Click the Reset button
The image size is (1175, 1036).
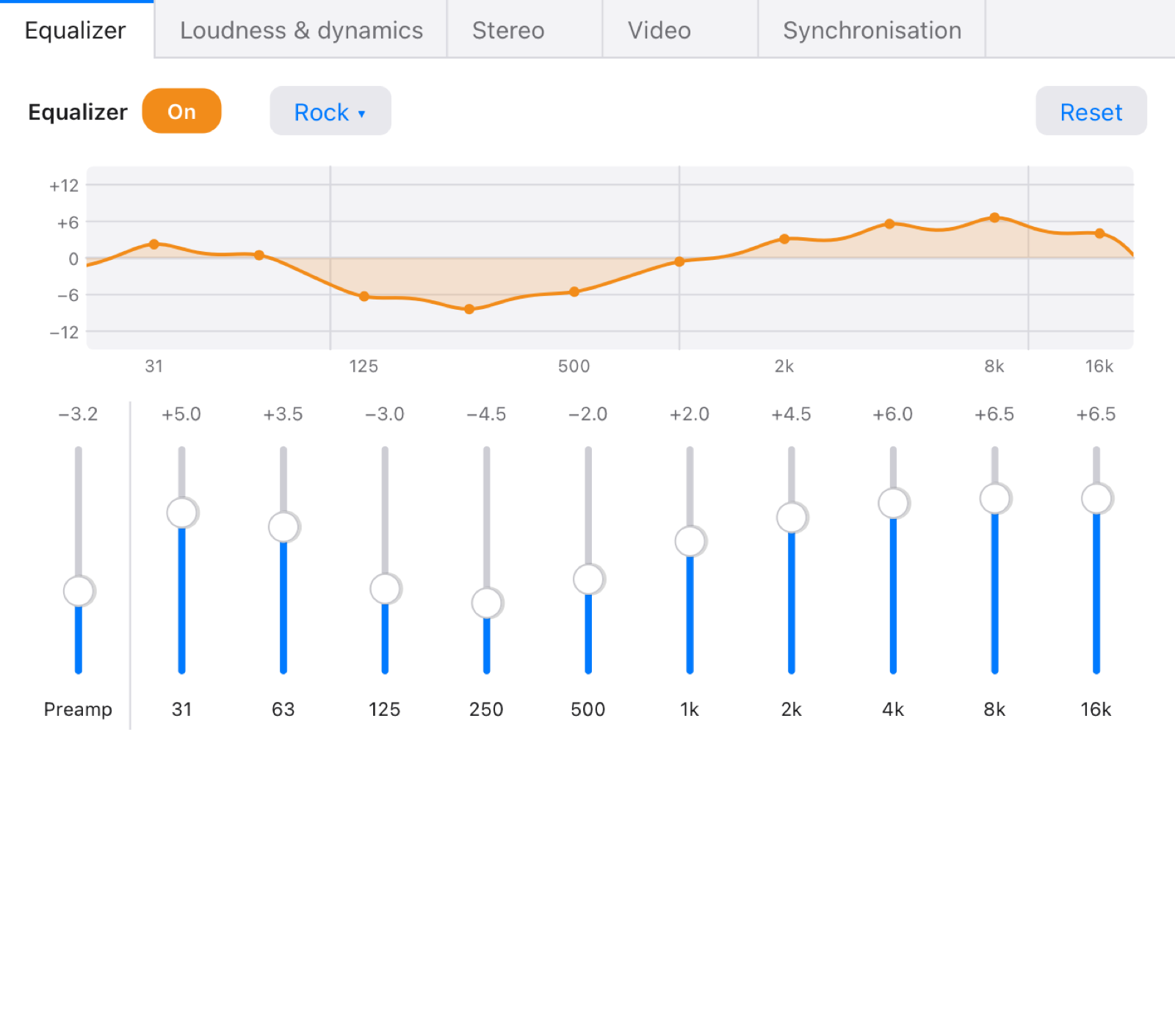[1091, 111]
